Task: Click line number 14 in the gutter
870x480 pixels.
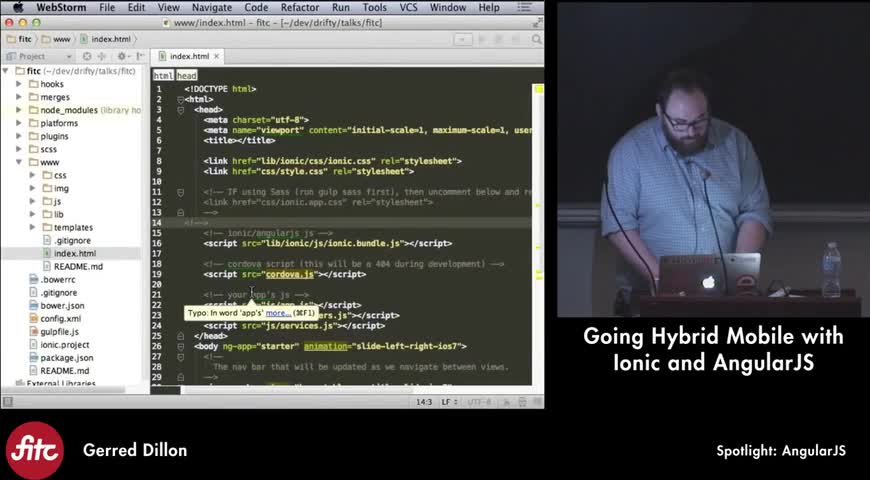Action: pyautogui.click(x=159, y=223)
